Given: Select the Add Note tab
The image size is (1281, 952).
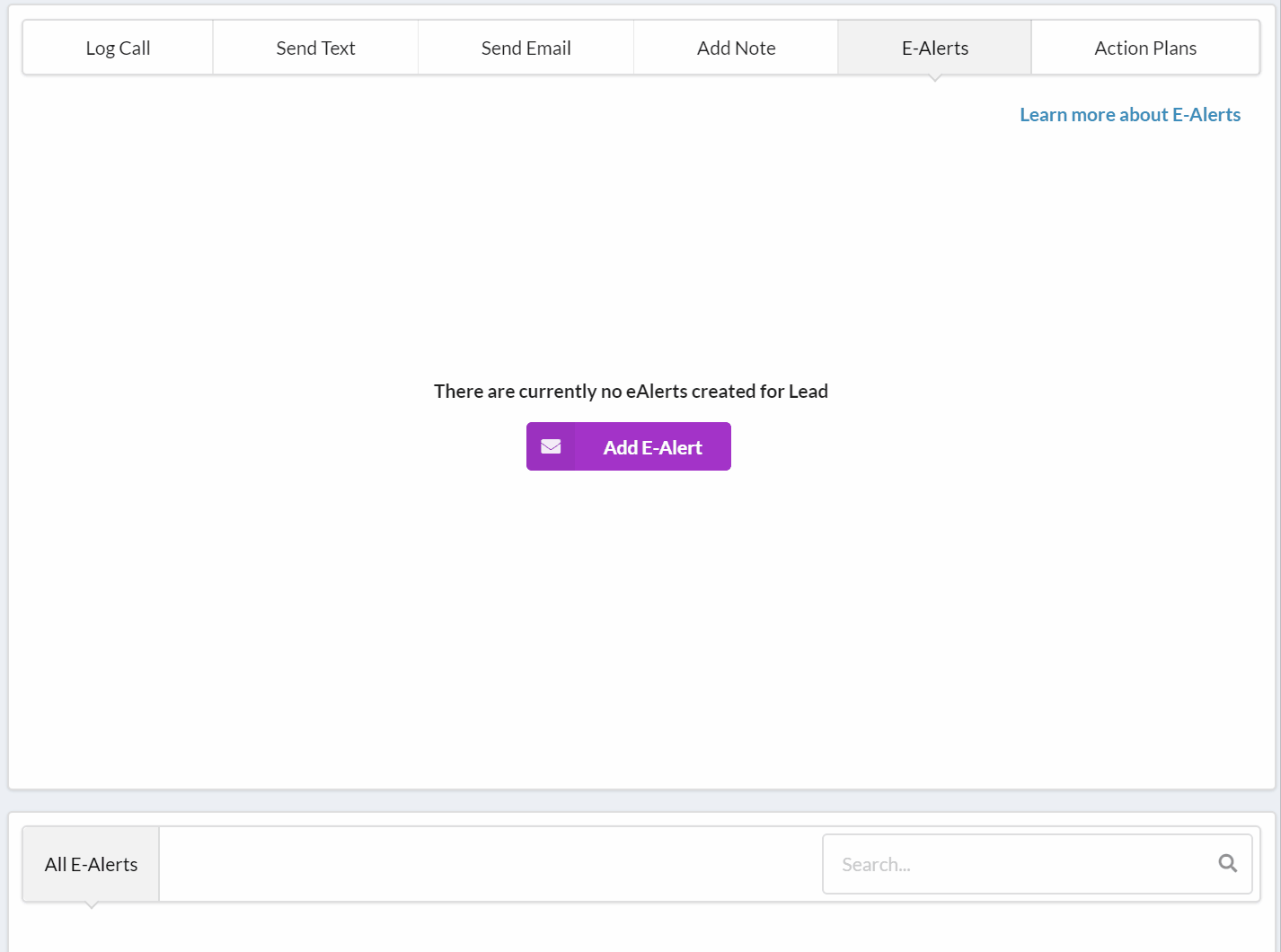Looking at the screenshot, I should click(736, 48).
